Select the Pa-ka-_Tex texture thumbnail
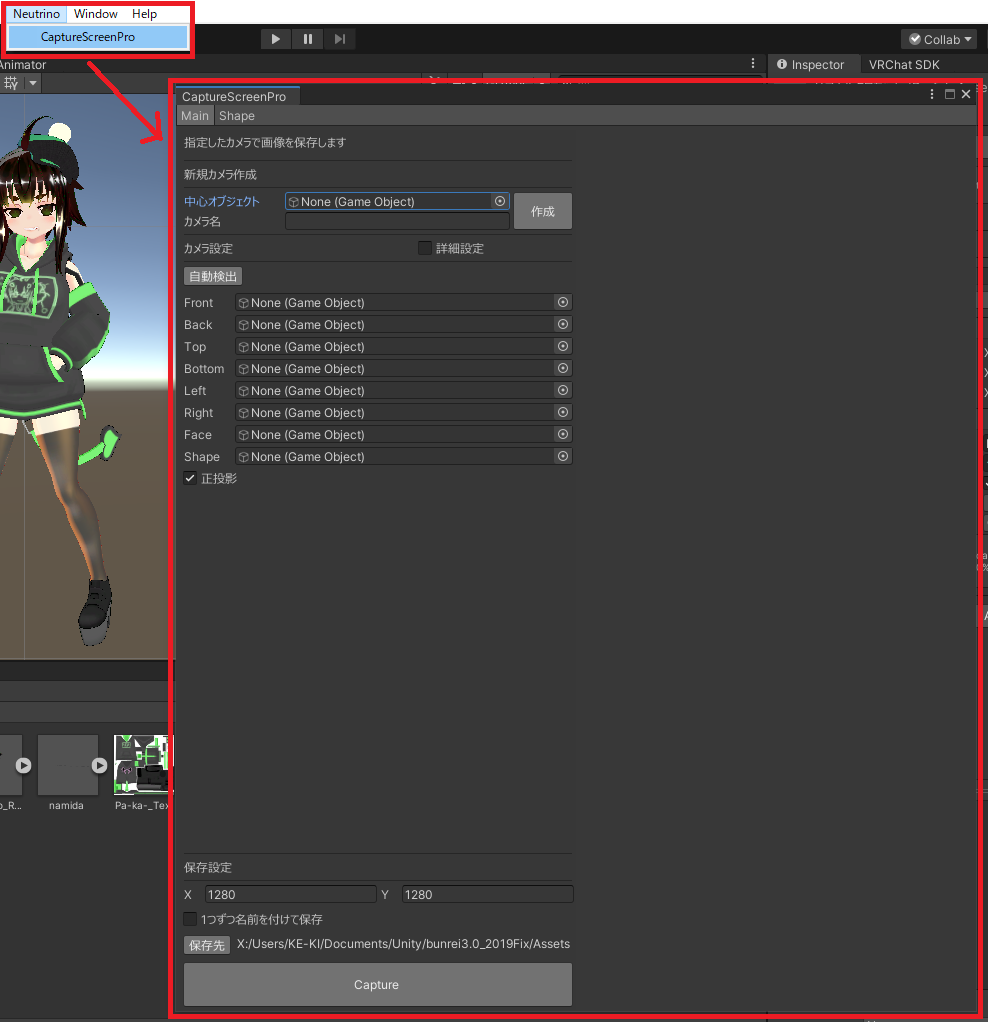 click(141, 765)
